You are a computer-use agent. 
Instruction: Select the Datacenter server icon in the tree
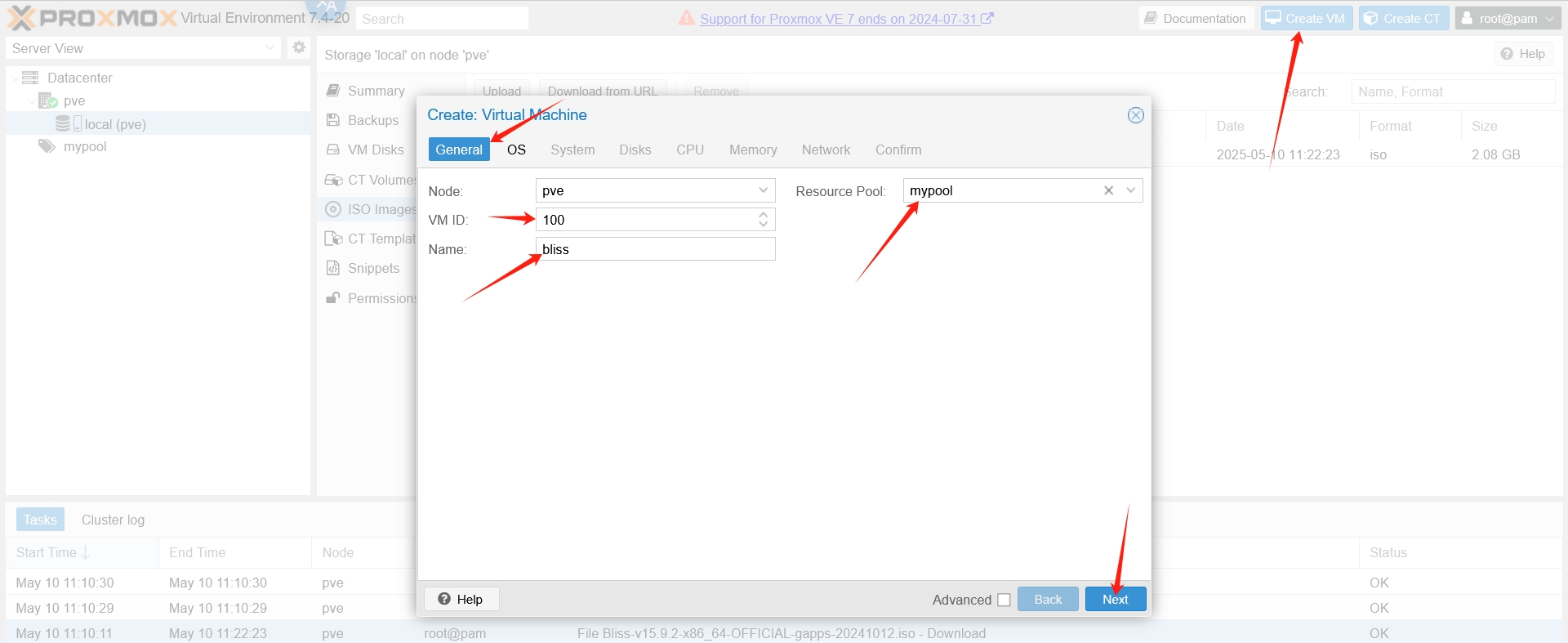30,78
